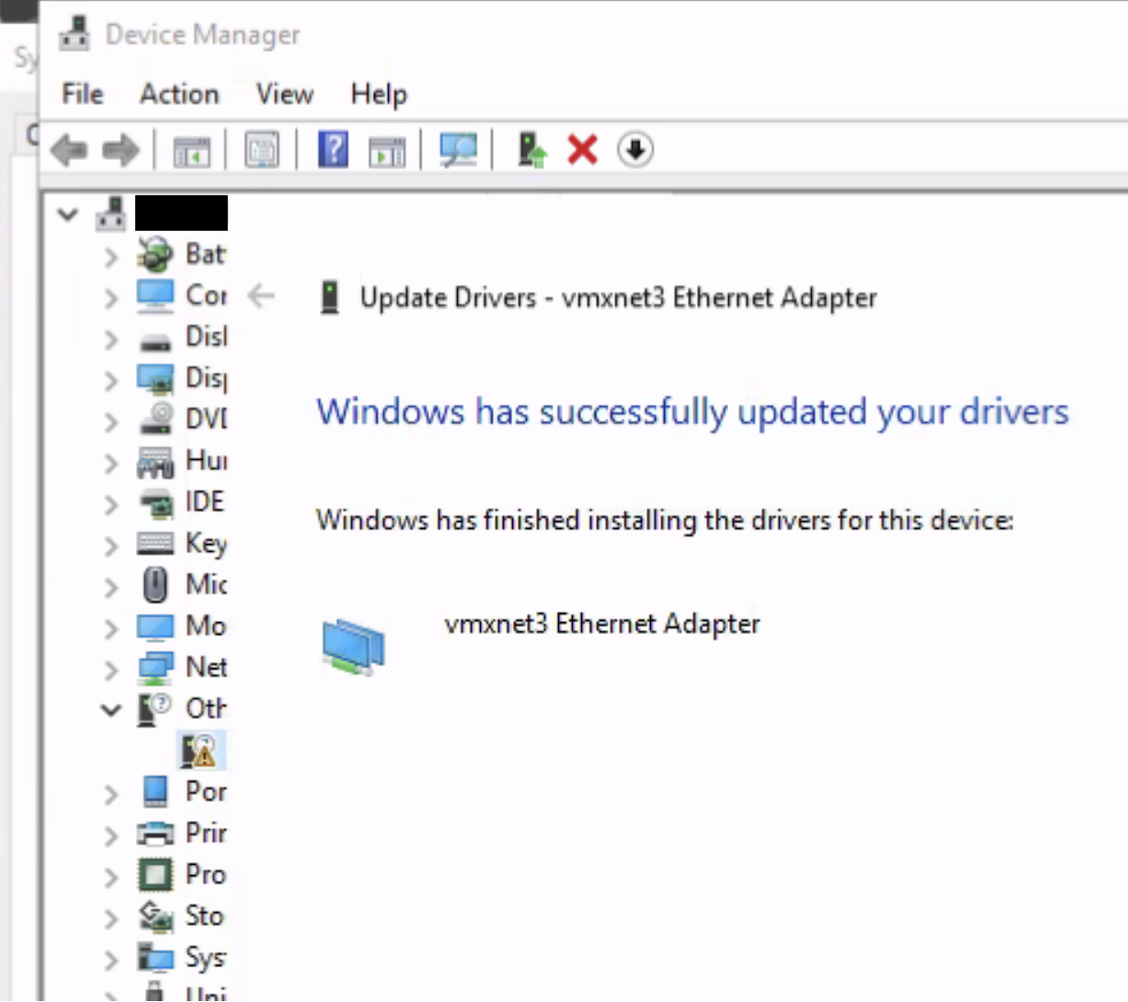Image resolution: width=1128 pixels, height=1002 pixels.
Task: Expand the Keyboards tree node
Action: click(x=111, y=546)
